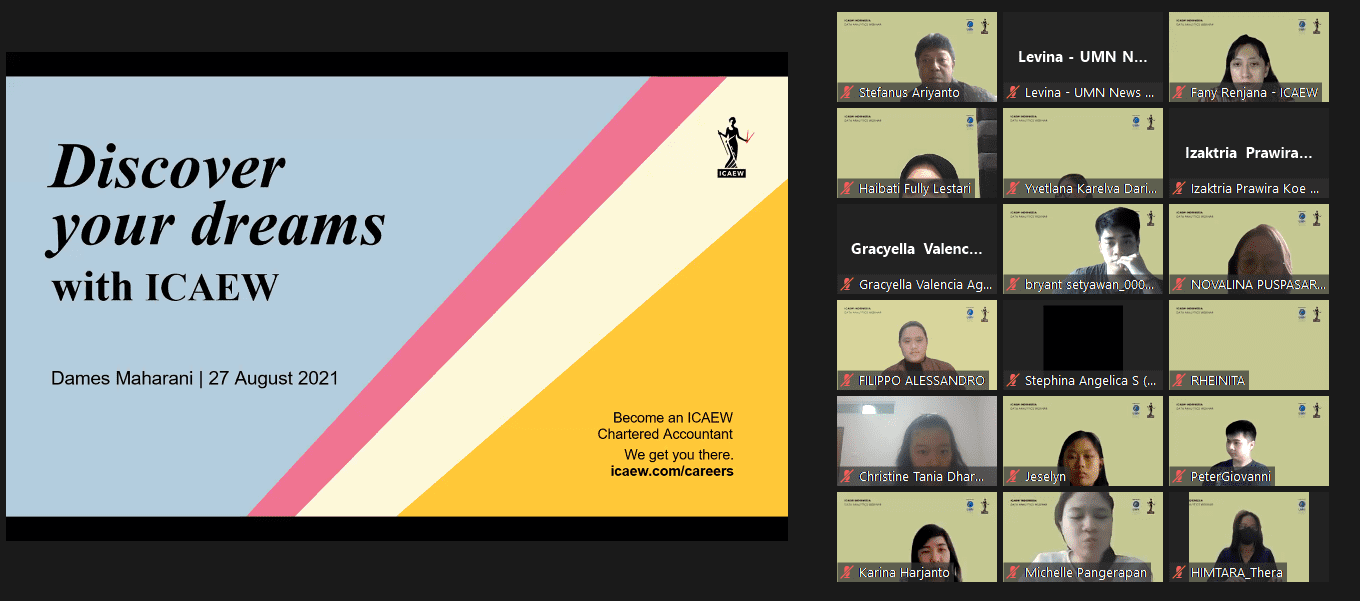Viewport: 1360px width, 601px height.
Task: Click muted mic icon beside Stefanus Ariyanto
Action: click(x=847, y=93)
